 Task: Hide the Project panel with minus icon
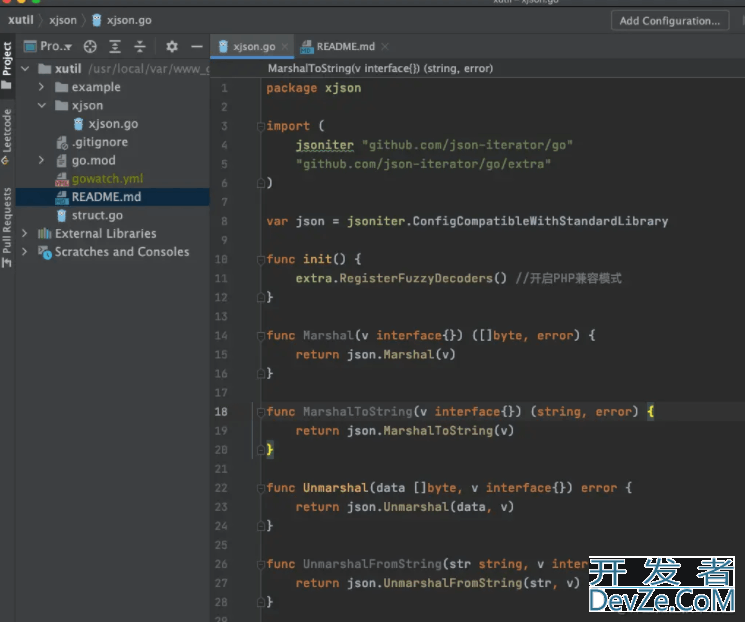click(x=196, y=46)
